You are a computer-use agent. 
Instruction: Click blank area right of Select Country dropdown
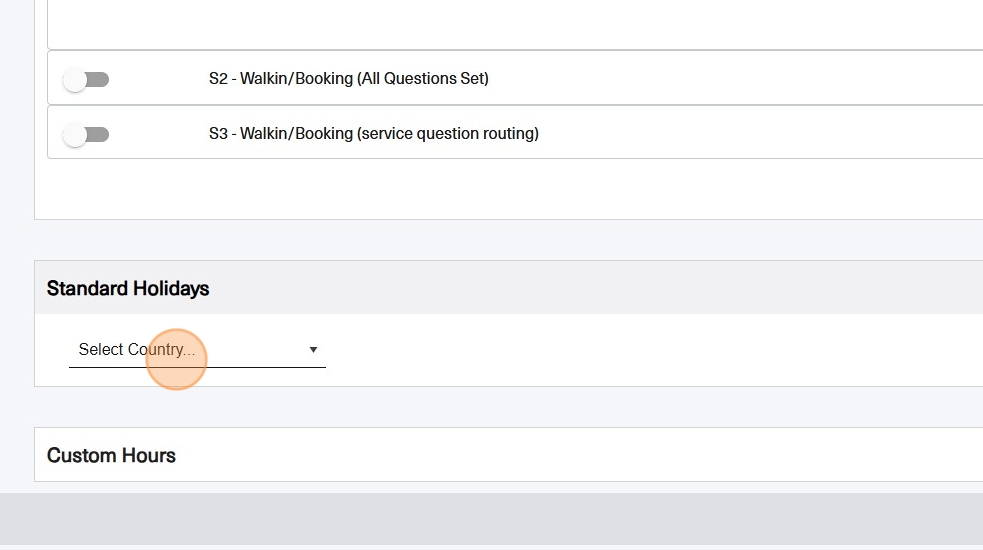pyautogui.click(x=650, y=350)
